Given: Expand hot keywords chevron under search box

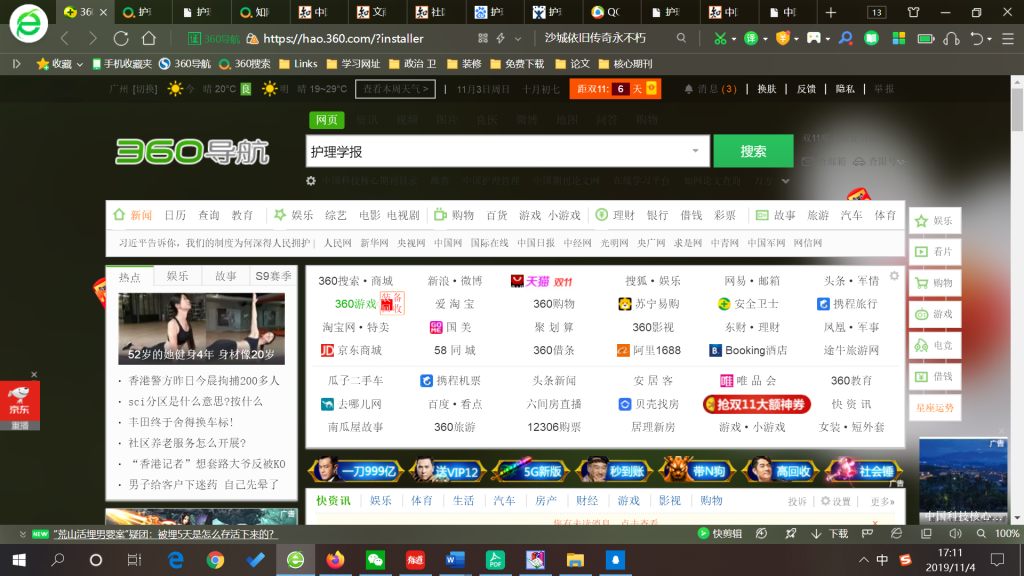Looking at the screenshot, I should coord(786,181).
